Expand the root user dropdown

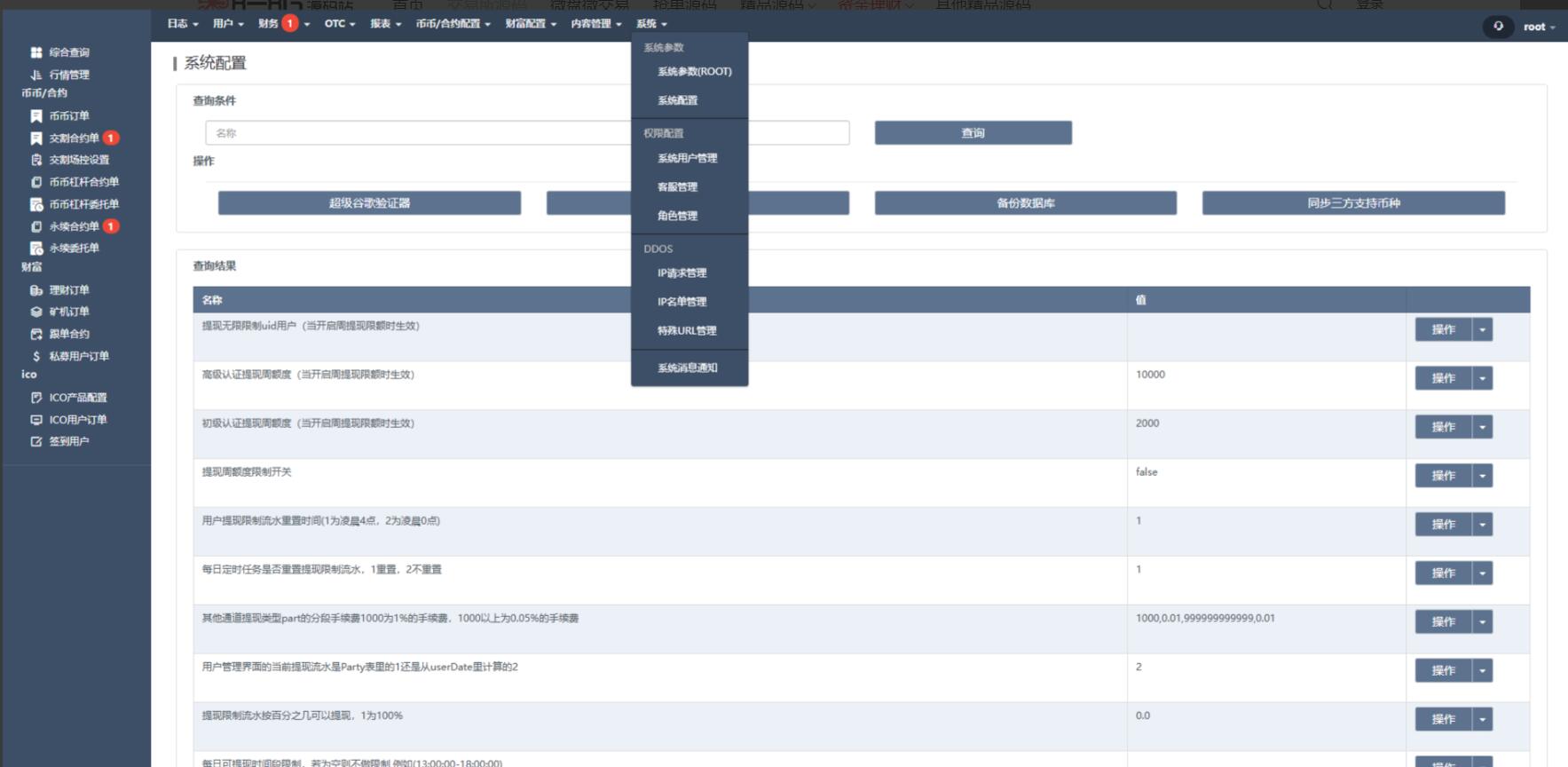[x=1540, y=27]
